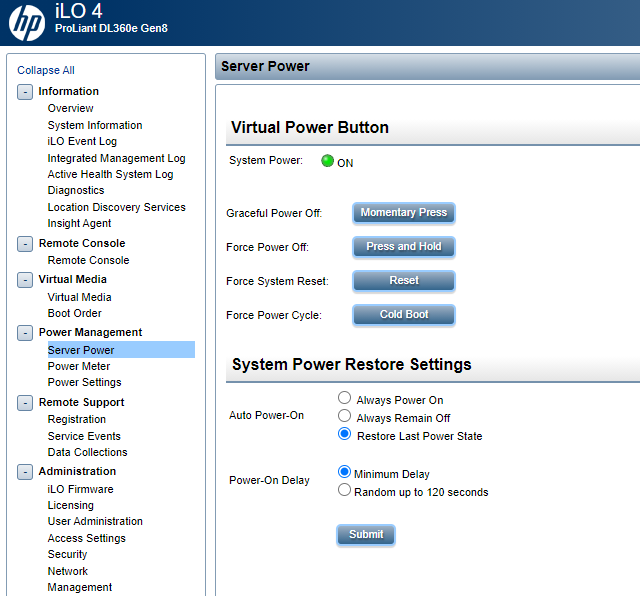Choose Restore Last Power State option
The height and width of the screenshot is (596, 640).
(x=344, y=434)
